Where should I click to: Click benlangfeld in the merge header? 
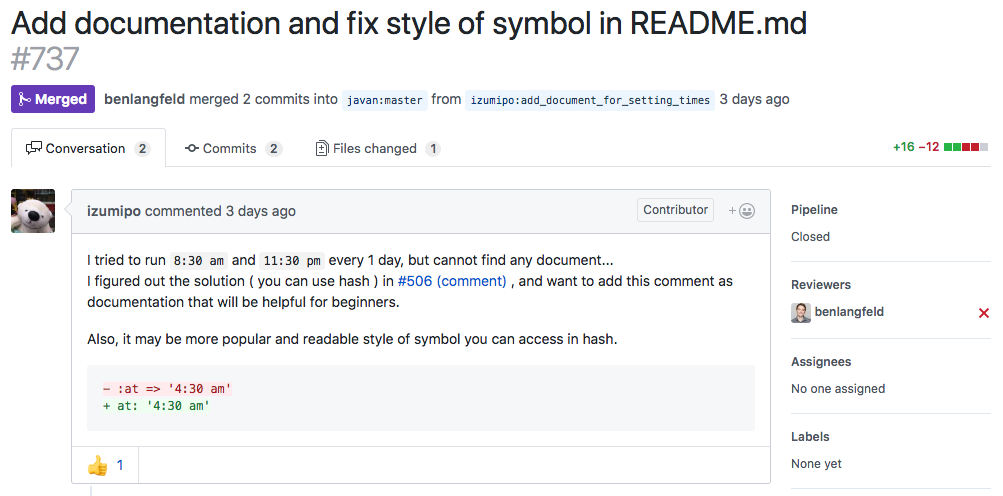coord(145,99)
